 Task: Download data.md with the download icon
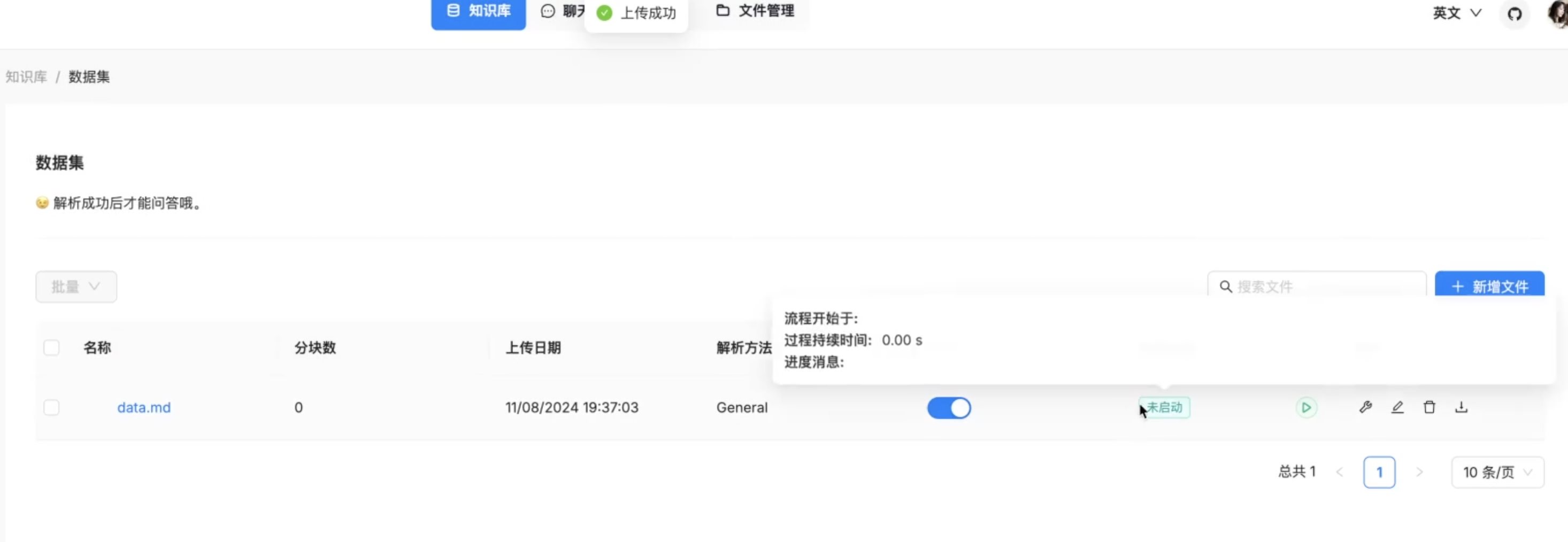pyautogui.click(x=1461, y=407)
